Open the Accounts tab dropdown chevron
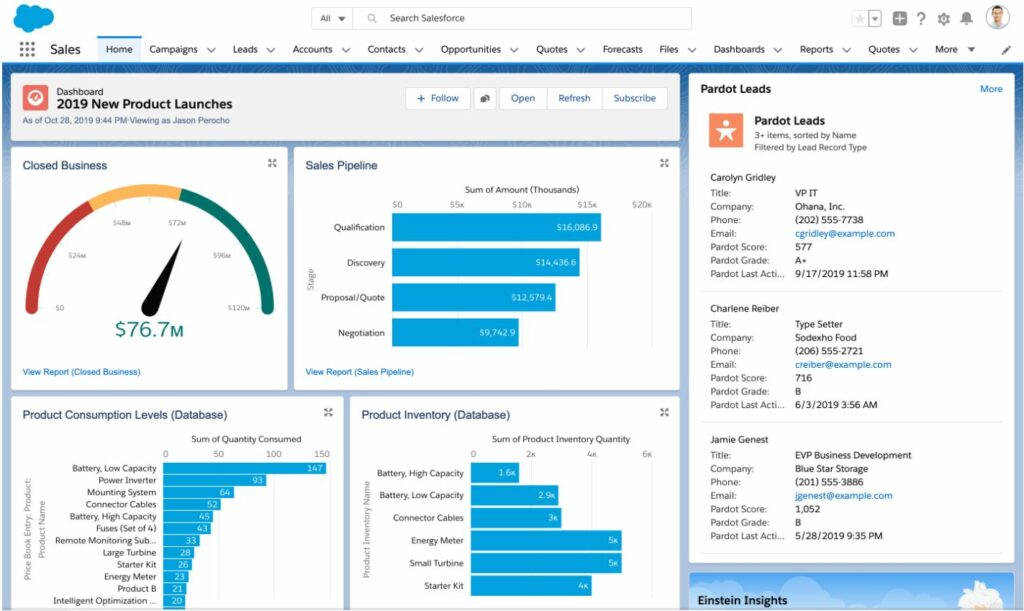The image size is (1024, 611). point(346,50)
